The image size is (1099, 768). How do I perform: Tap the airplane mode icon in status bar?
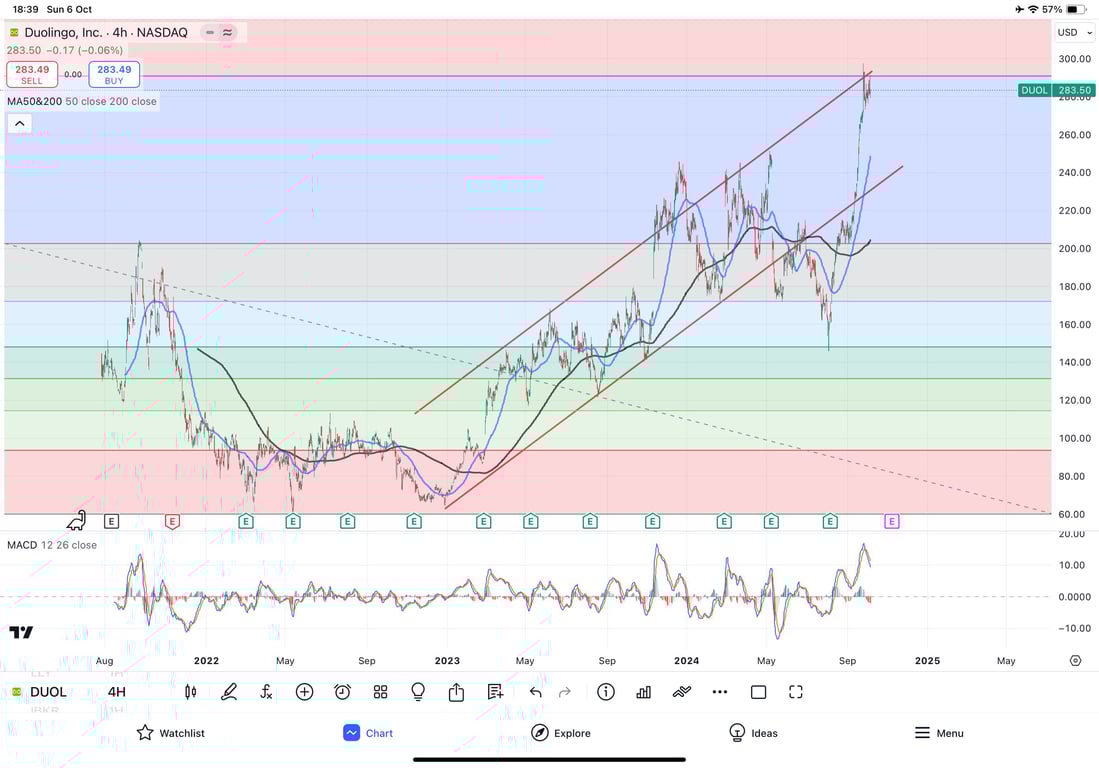1019,10
